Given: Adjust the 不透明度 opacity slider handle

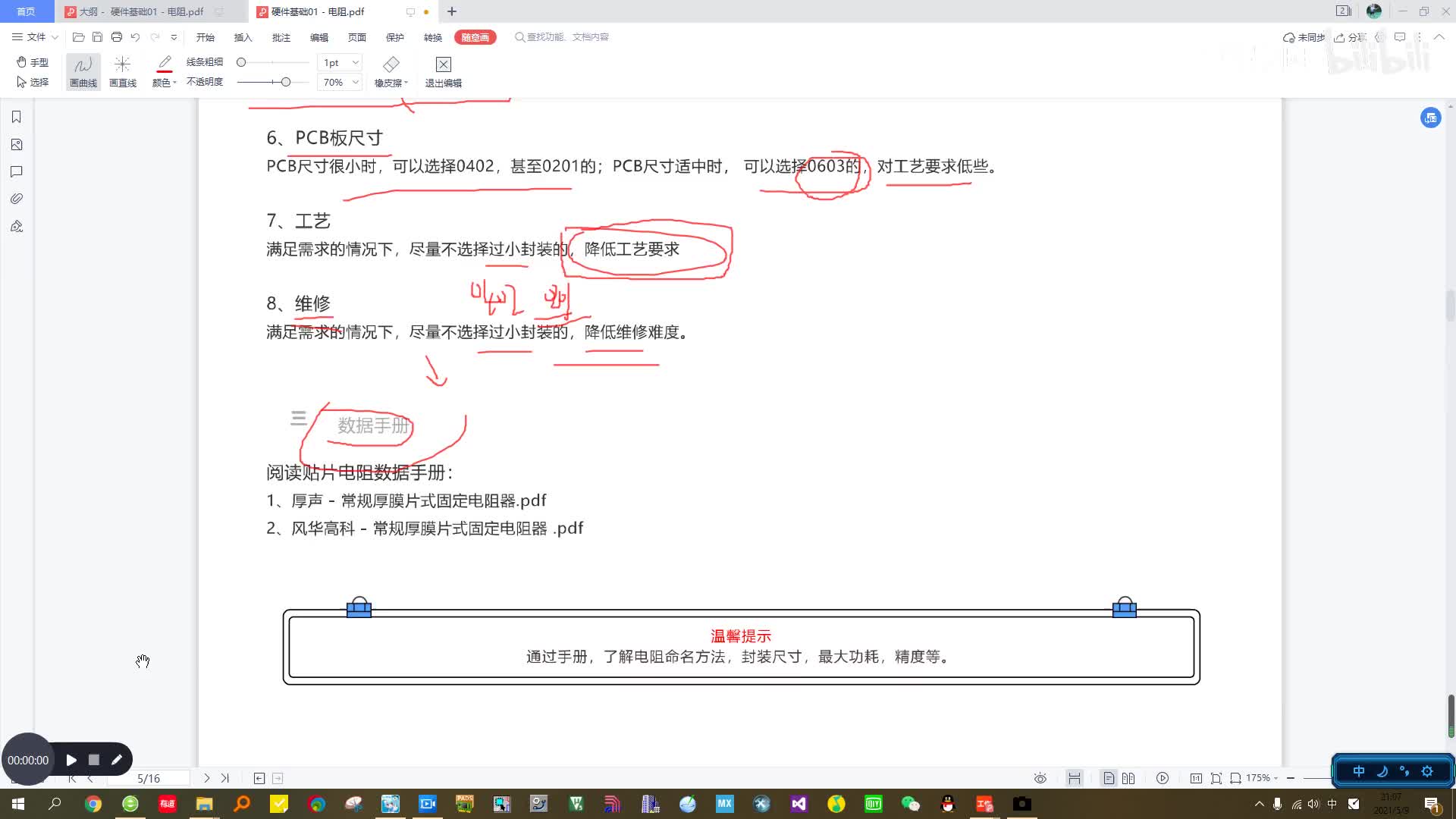Looking at the screenshot, I should click(x=286, y=82).
